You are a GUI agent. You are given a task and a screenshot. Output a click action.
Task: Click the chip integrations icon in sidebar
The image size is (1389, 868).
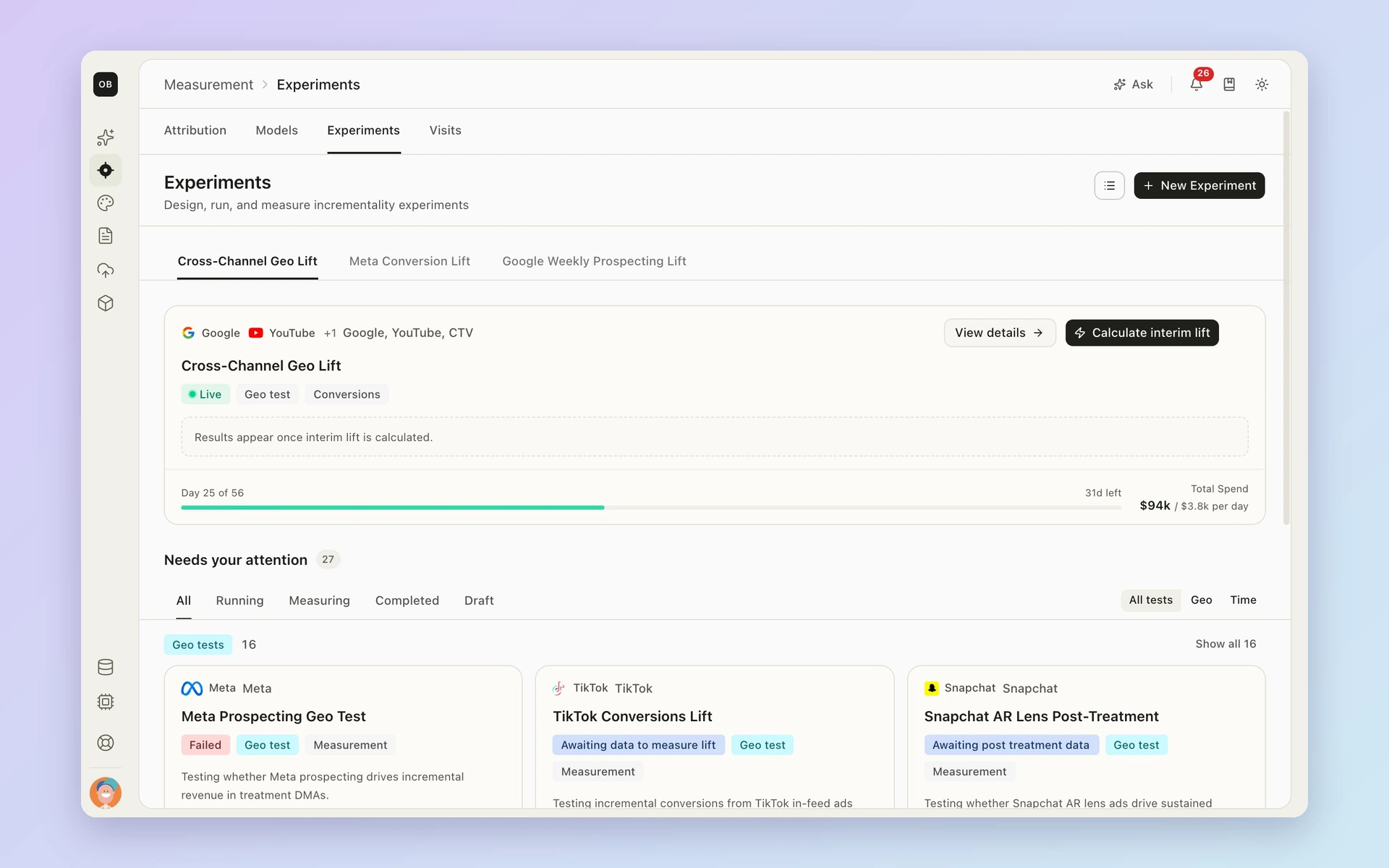[106, 702]
